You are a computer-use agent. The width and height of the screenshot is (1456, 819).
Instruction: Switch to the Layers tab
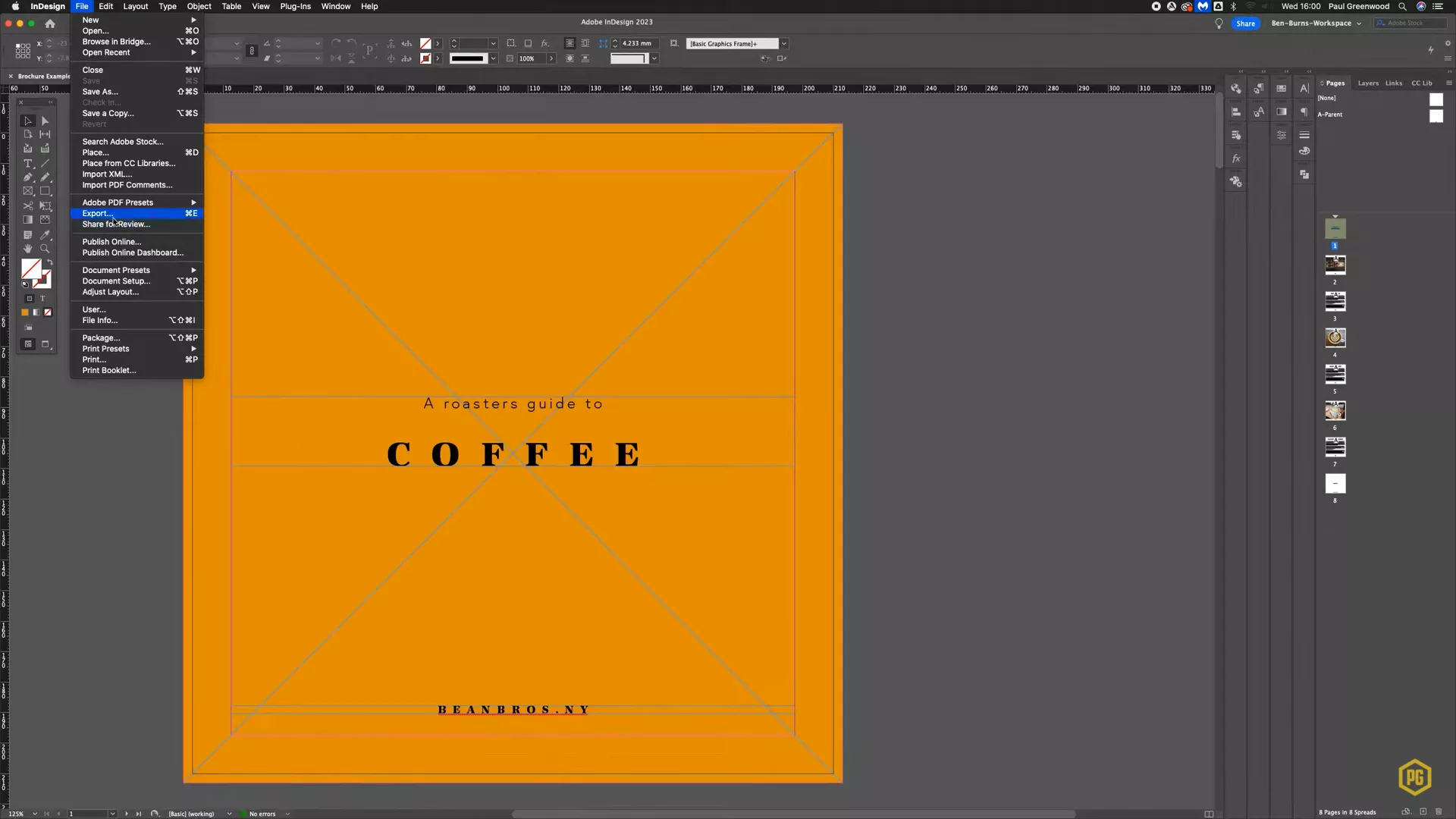click(x=1367, y=83)
